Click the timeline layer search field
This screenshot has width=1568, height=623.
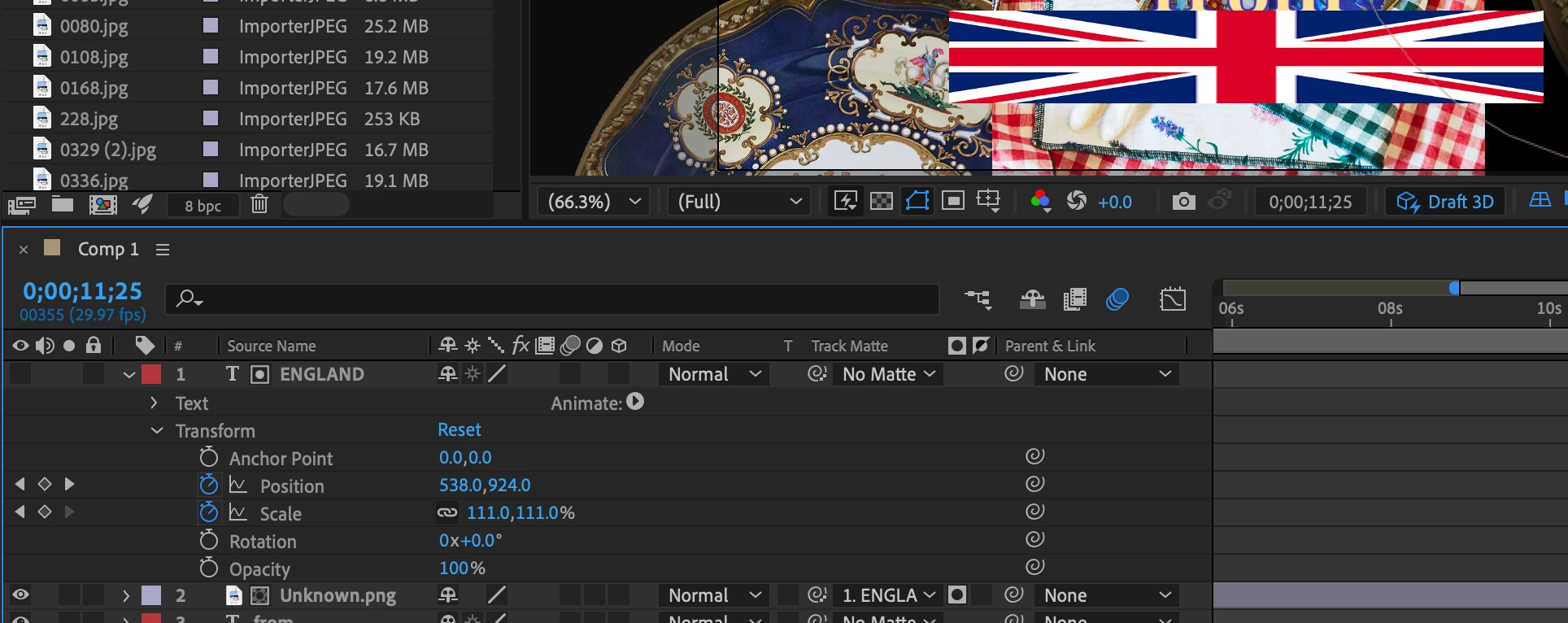pos(553,298)
